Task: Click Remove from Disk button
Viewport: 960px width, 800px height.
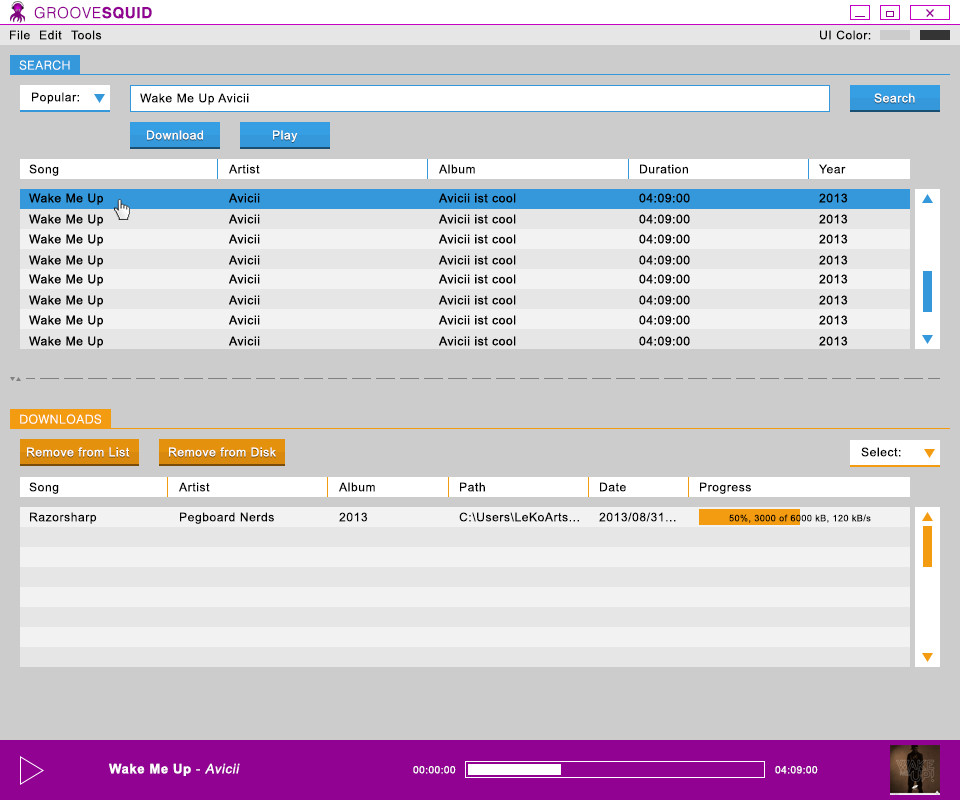Action: tap(222, 452)
